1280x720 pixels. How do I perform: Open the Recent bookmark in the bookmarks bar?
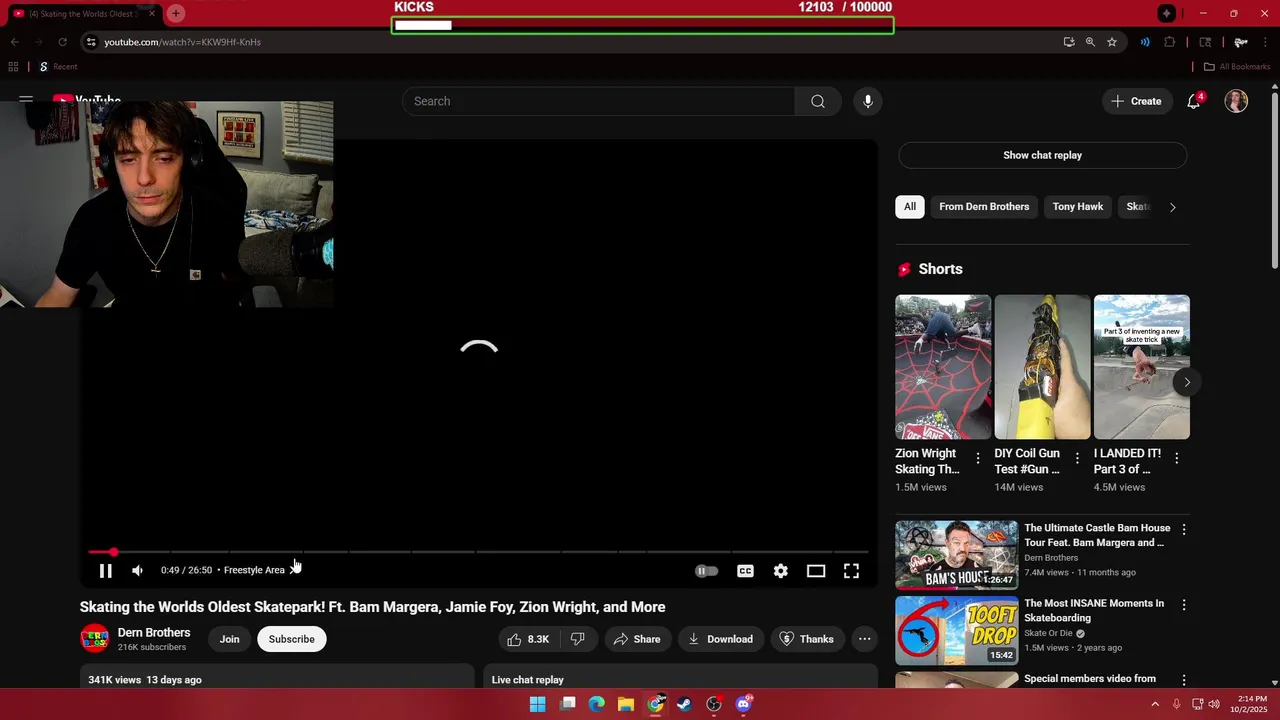click(58, 67)
